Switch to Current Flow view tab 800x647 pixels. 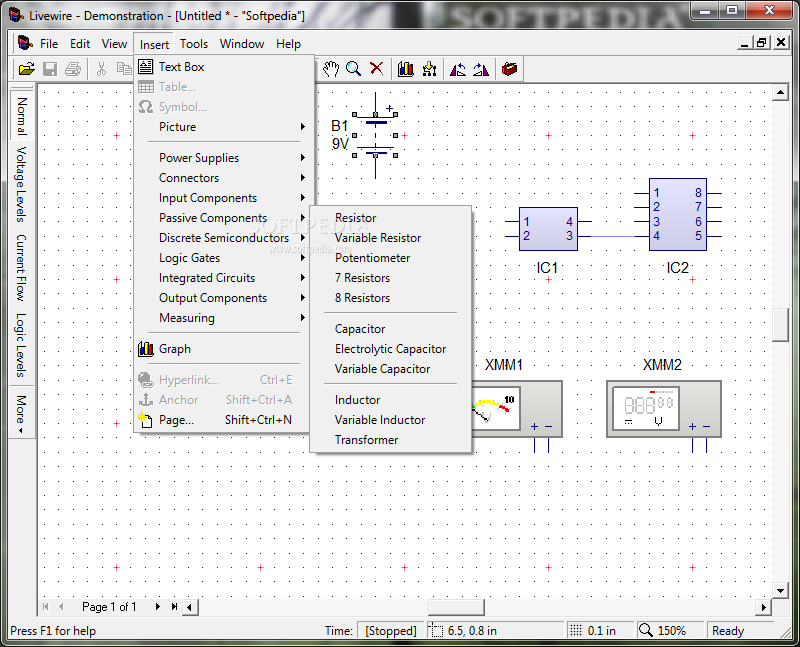(21, 267)
